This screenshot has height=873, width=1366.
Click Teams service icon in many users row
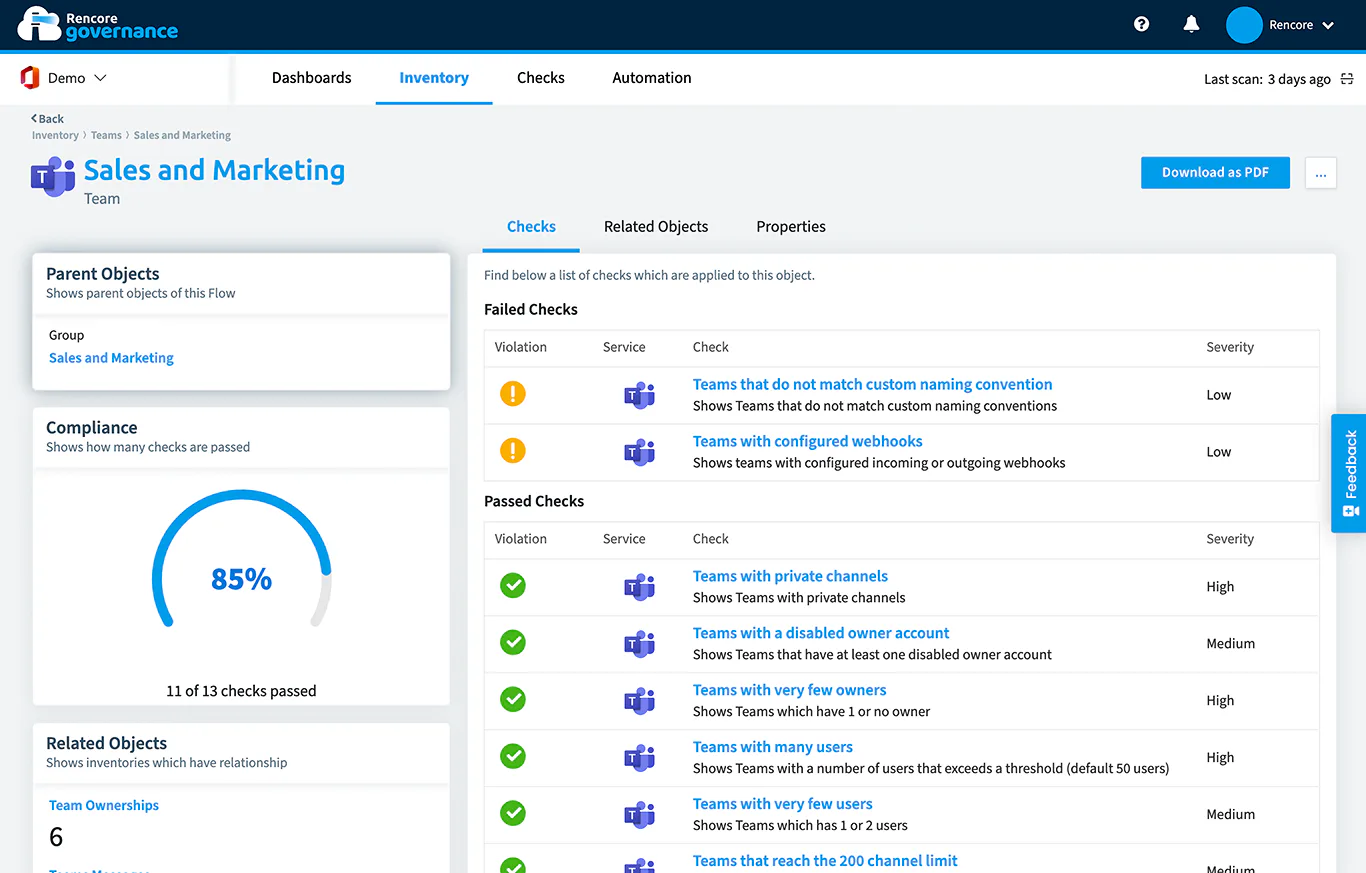pyautogui.click(x=639, y=758)
